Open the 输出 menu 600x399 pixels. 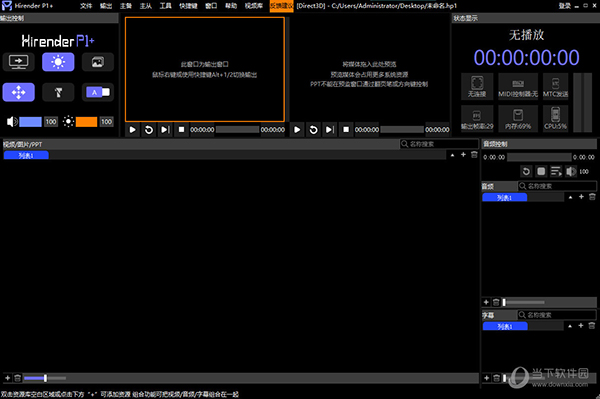tap(106, 6)
